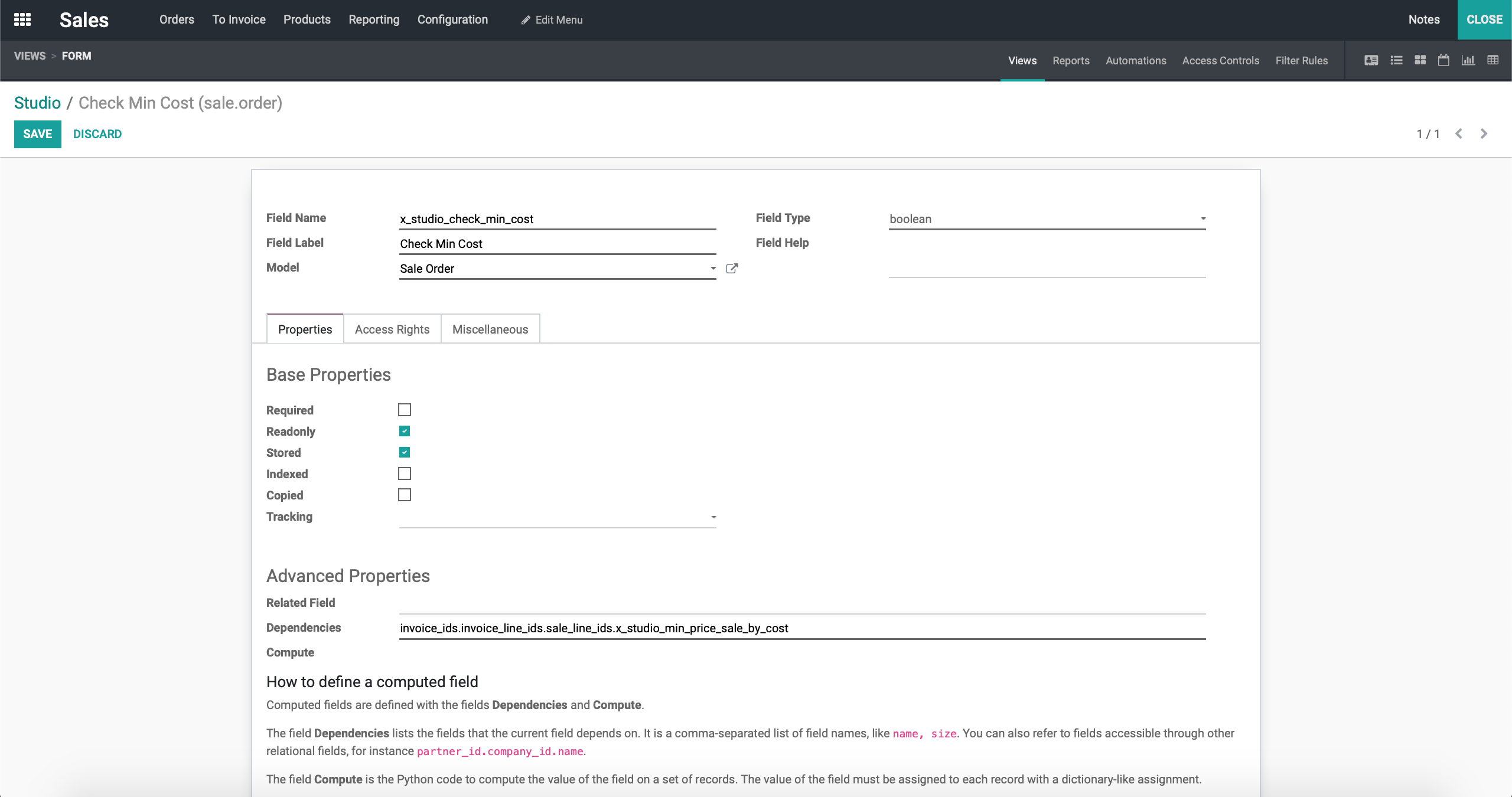Open Sale Order model external link icon
The height and width of the screenshot is (797, 1512).
tap(732, 269)
